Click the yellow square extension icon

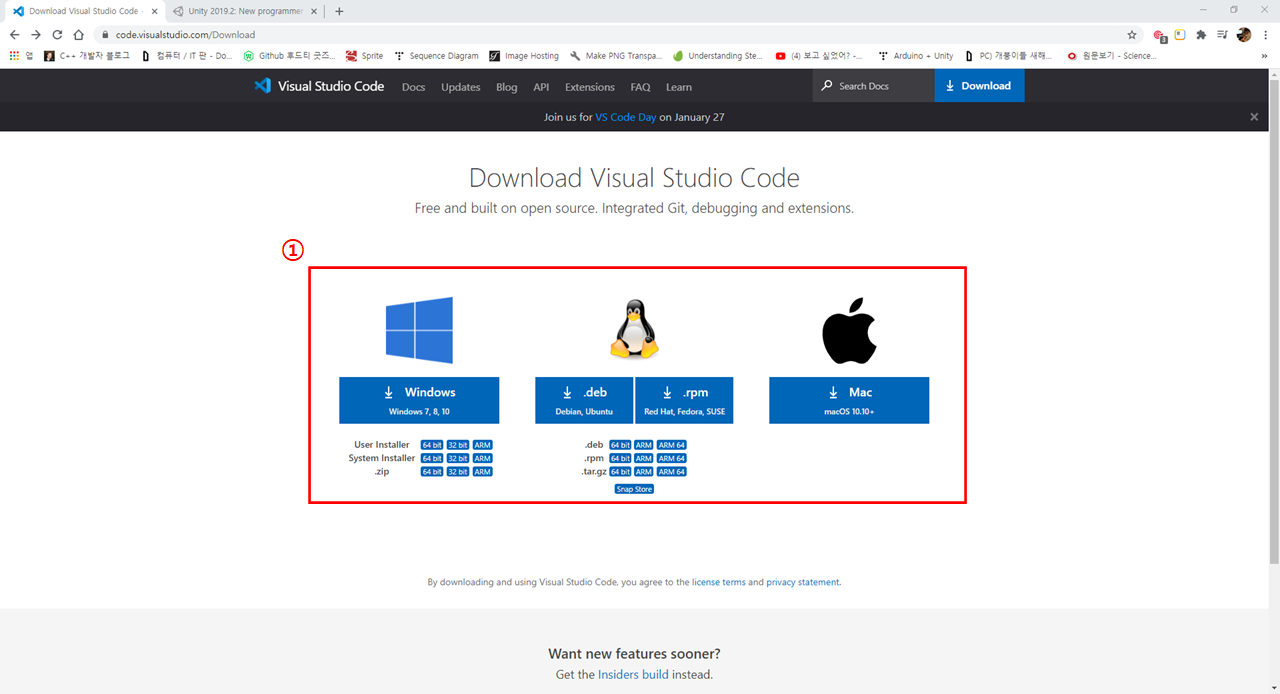pos(1180,34)
